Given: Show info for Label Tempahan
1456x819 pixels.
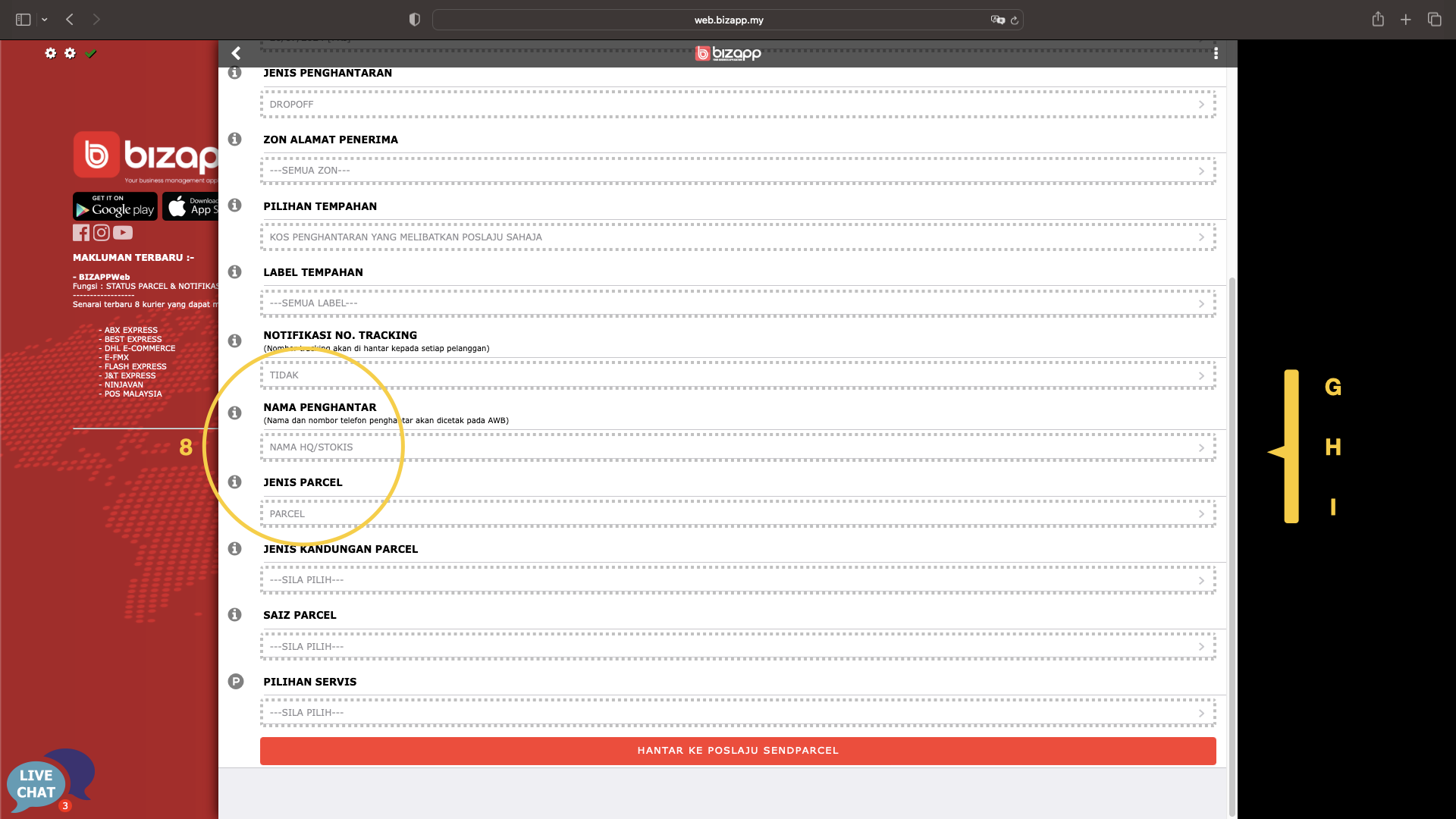Looking at the screenshot, I should point(235,271).
